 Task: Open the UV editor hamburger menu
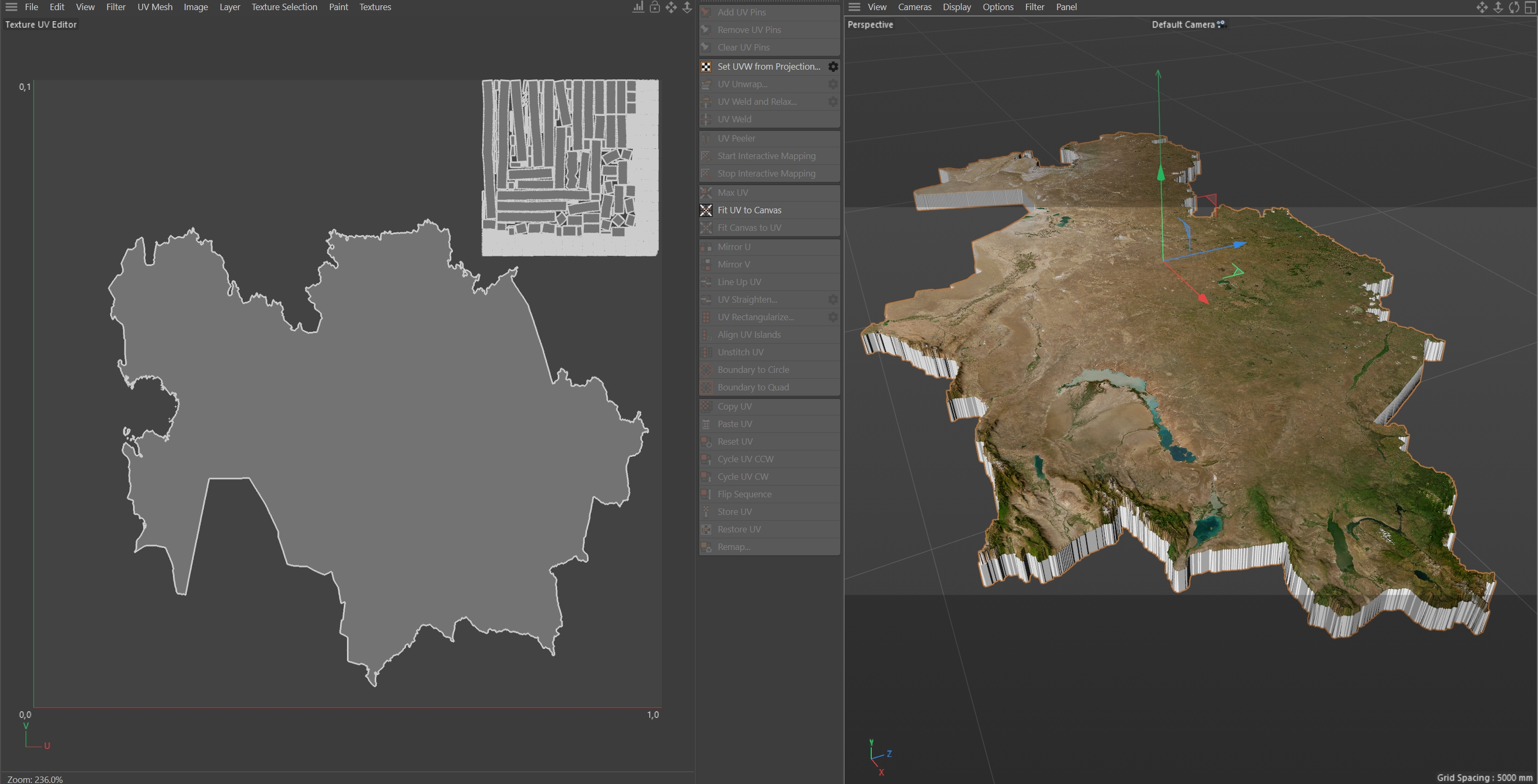[x=11, y=7]
